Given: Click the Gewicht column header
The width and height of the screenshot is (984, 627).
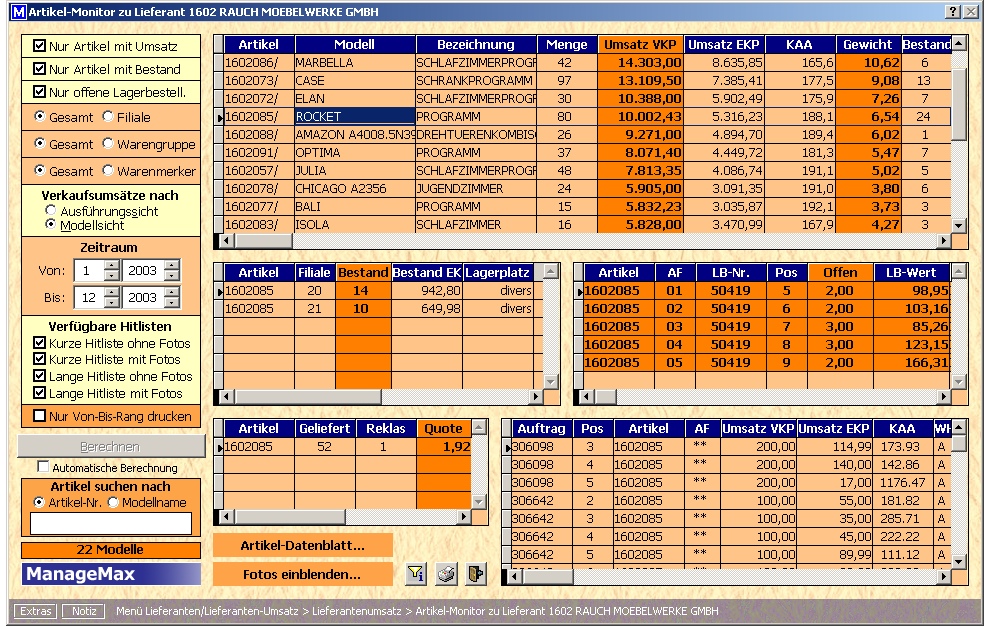Looking at the screenshot, I should [x=867, y=45].
